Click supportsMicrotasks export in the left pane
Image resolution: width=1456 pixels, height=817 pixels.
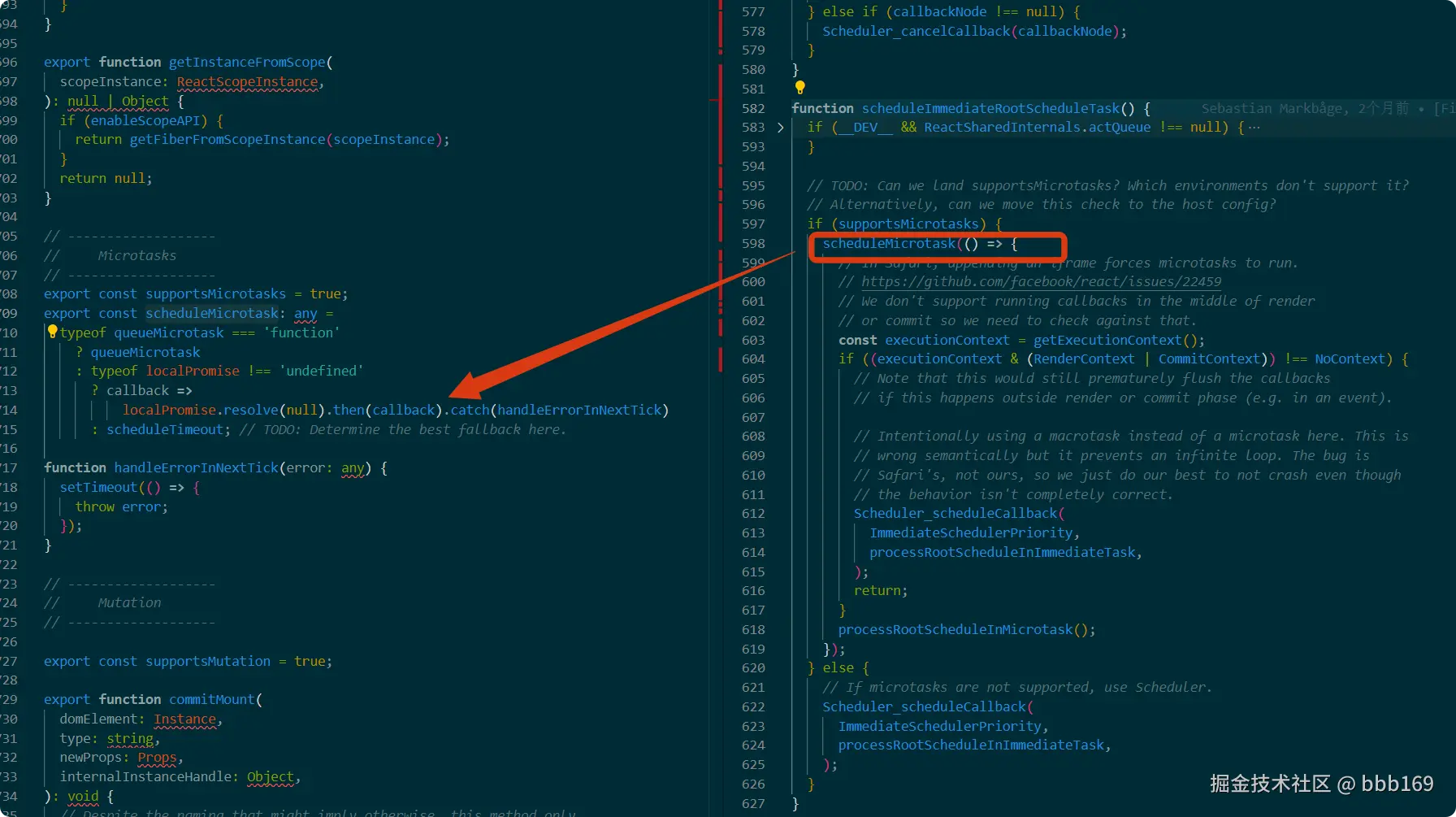coord(216,294)
